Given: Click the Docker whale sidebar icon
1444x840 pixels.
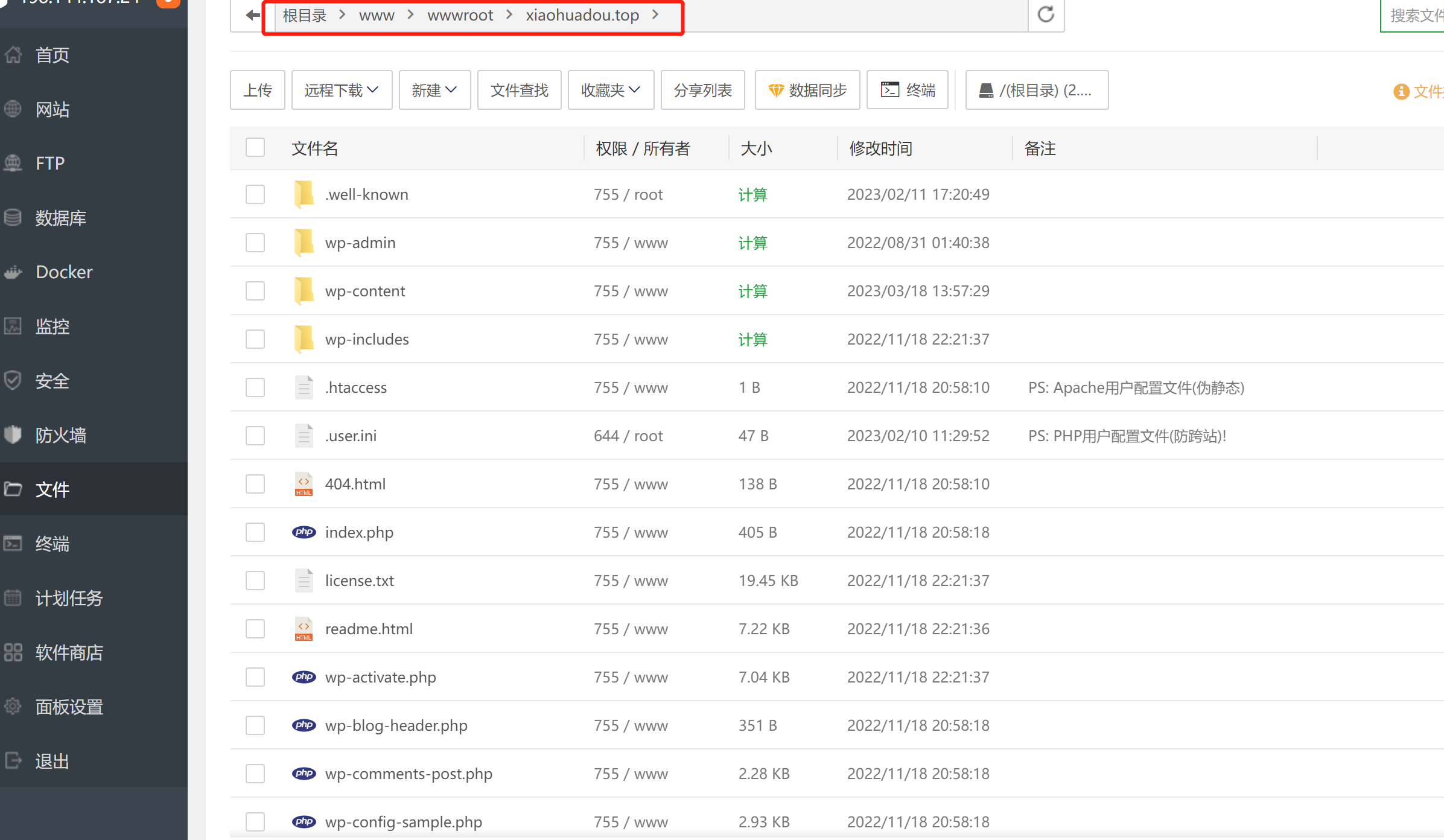Looking at the screenshot, I should (13, 272).
